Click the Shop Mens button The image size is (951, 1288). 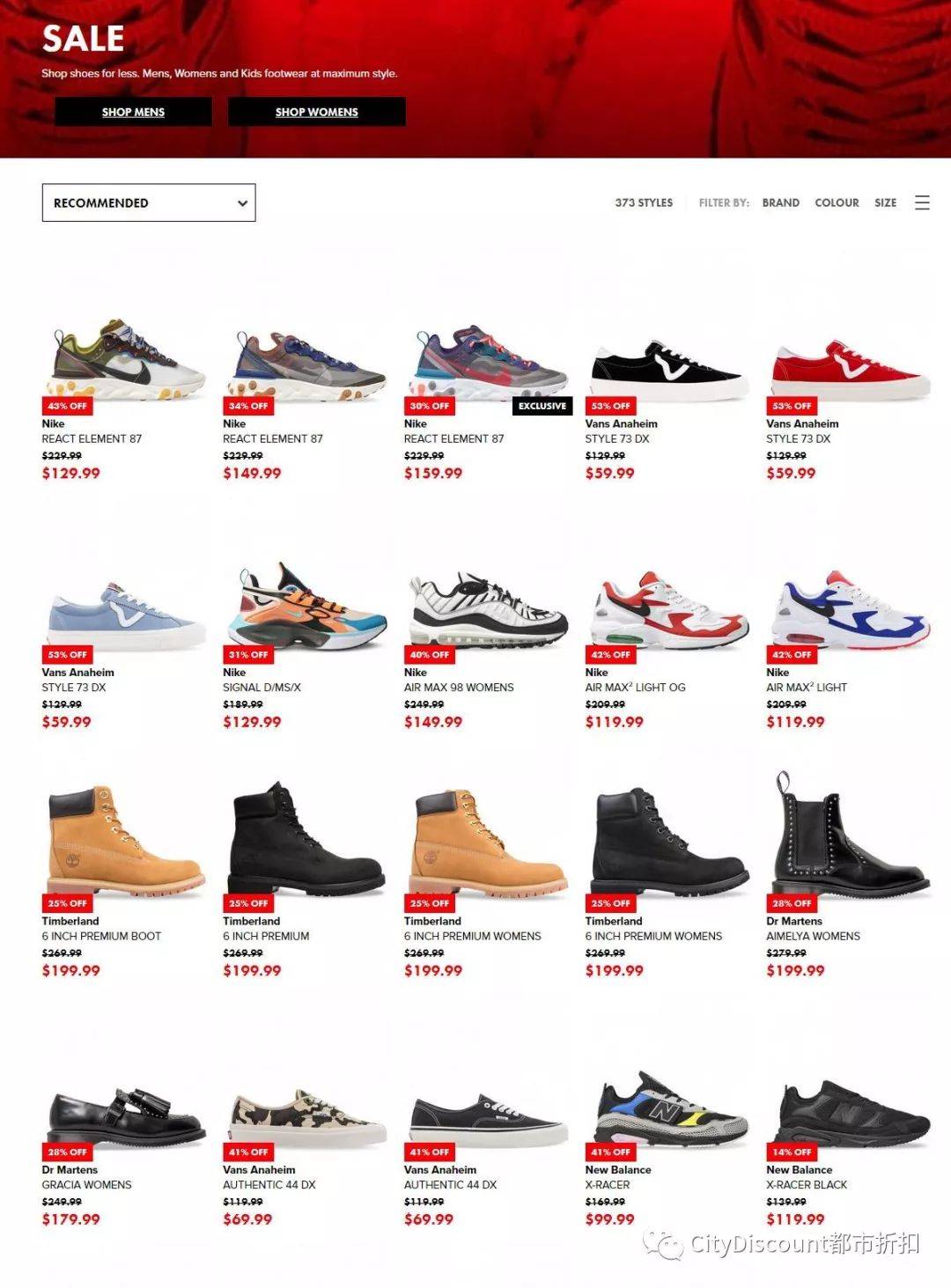click(x=133, y=112)
